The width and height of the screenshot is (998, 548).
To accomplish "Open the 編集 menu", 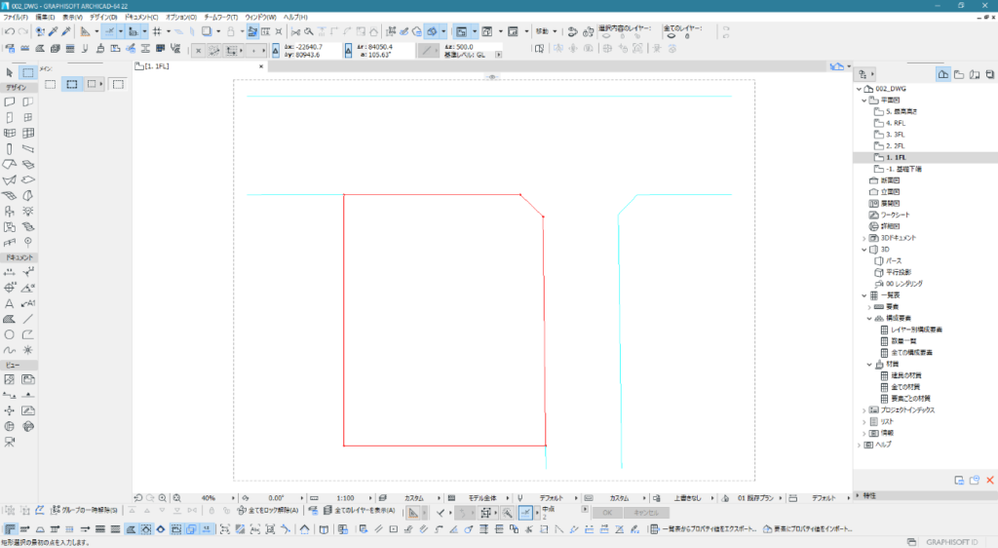I will (x=45, y=17).
